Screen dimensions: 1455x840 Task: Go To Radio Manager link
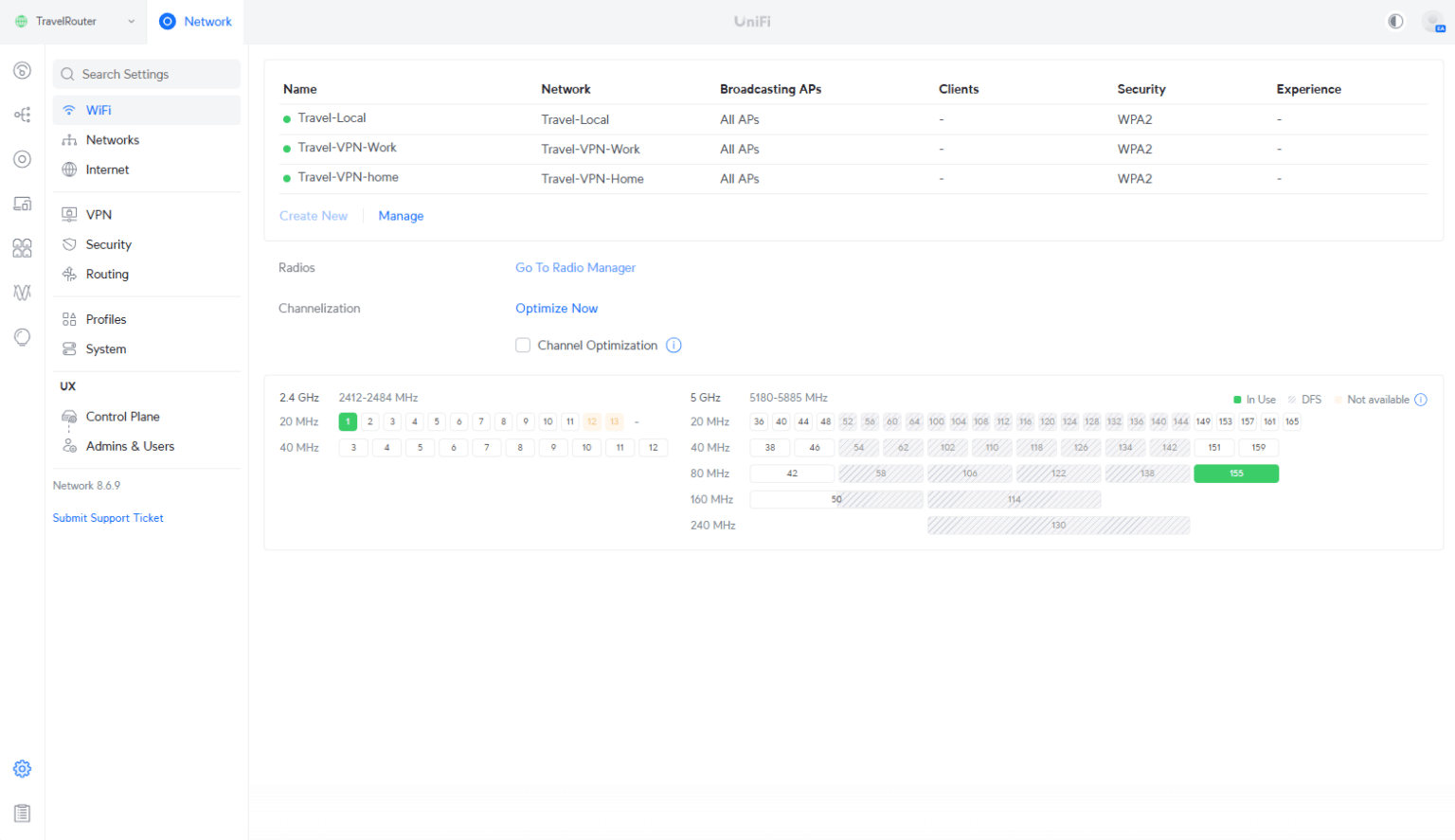[x=575, y=268]
